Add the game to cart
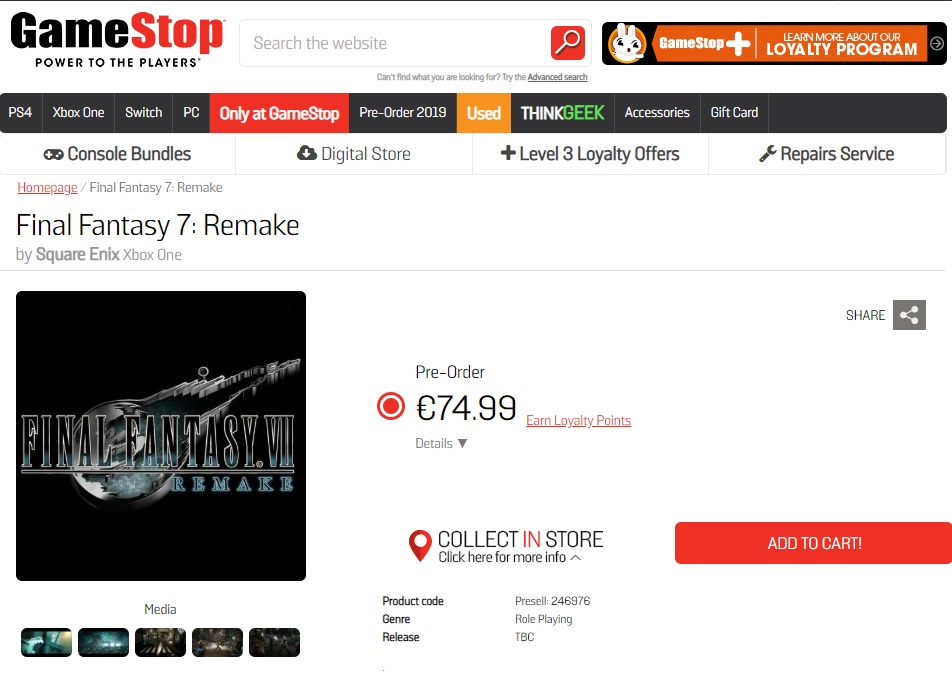952x694 pixels. 814,543
